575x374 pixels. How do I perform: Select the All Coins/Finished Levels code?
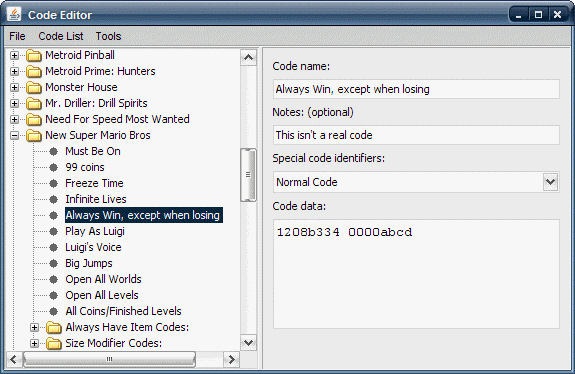[x=123, y=311]
